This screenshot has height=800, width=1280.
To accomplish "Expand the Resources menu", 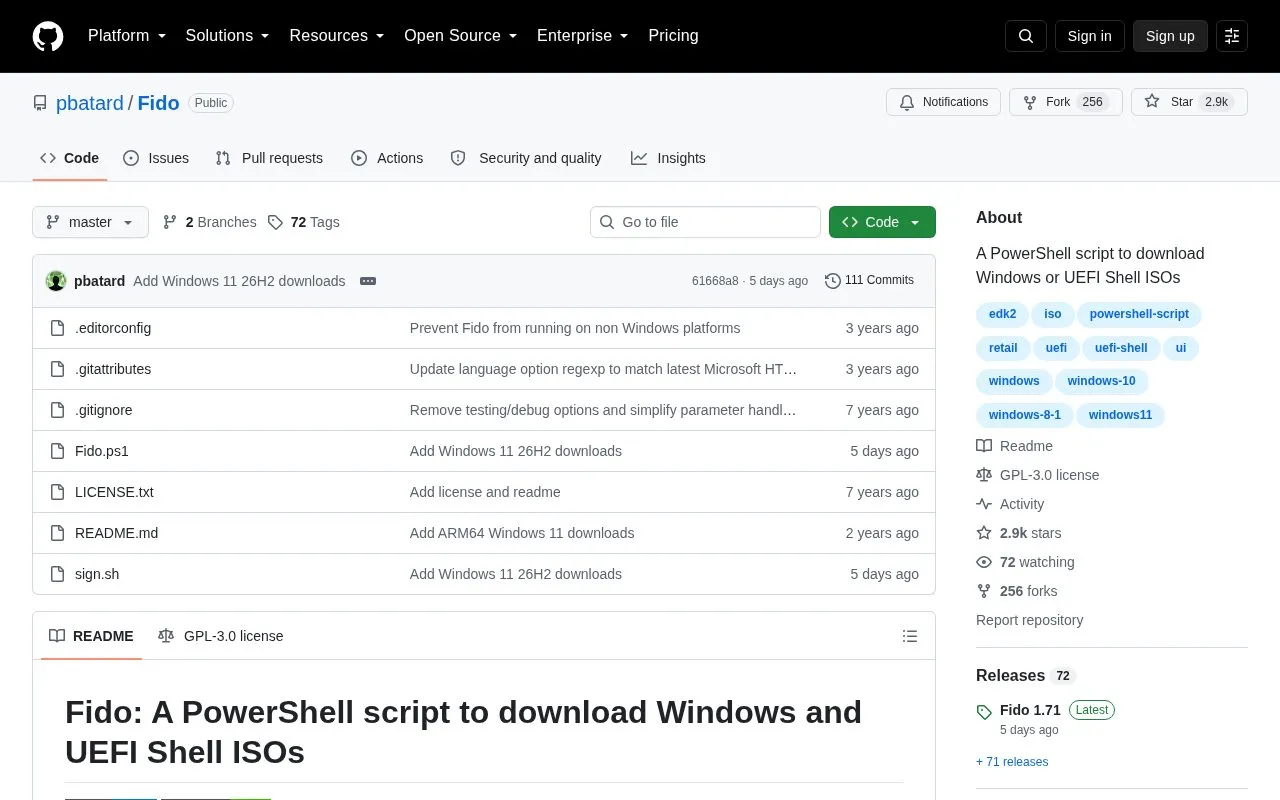I will click(x=337, y=36).
